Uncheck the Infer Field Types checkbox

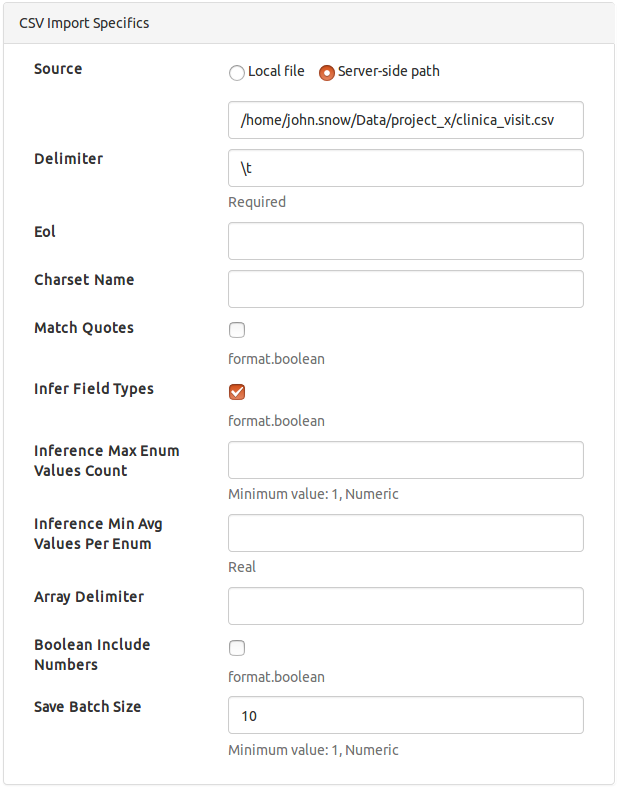tap(237, 392)
